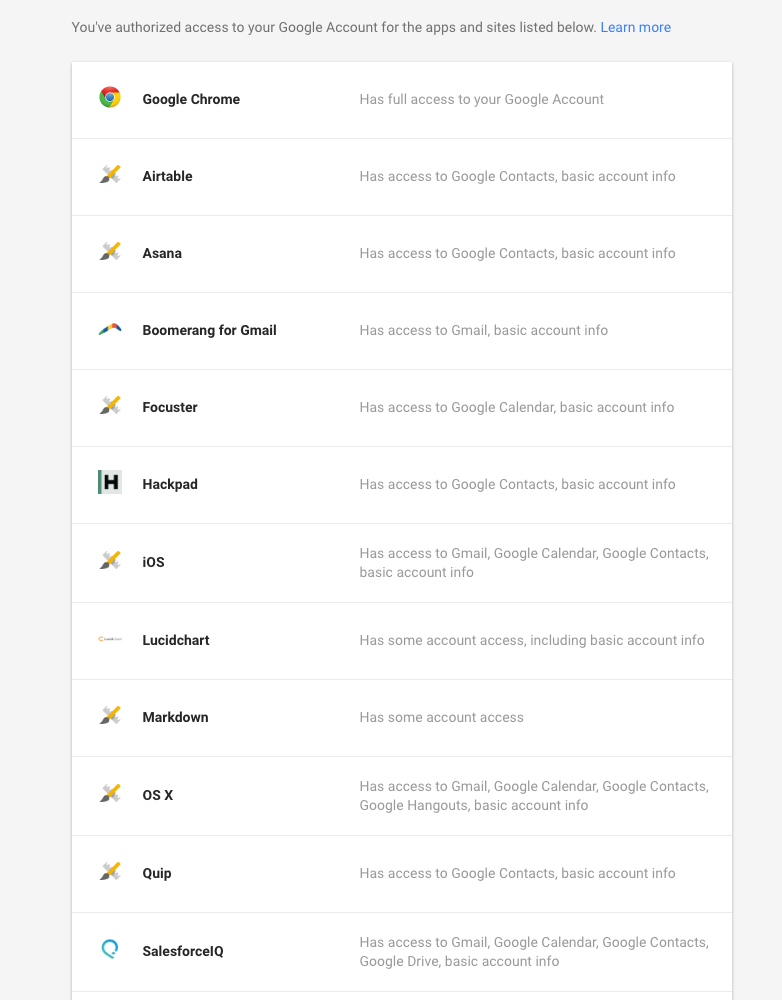Click Lucidchart access description text
Viewport: 782px width, 1000px height.
[x=532, y=640]
